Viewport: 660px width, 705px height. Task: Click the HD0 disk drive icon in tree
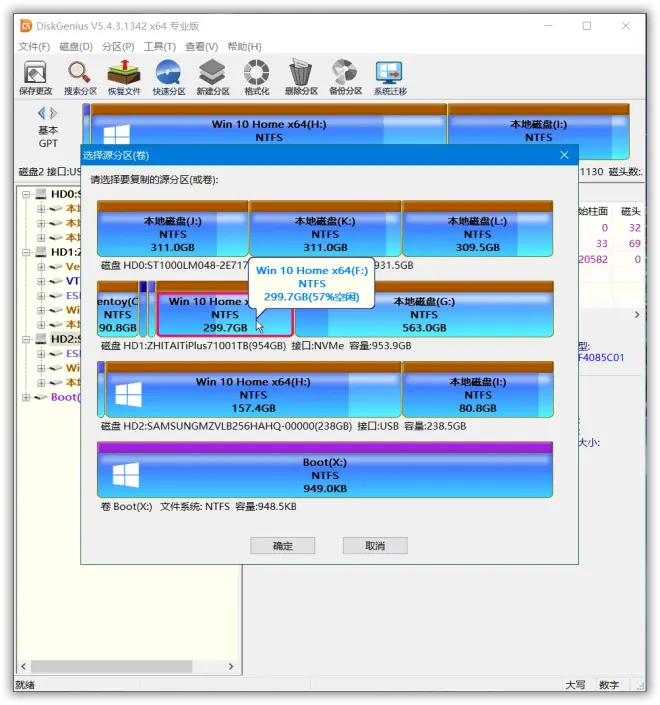point(41,194)
